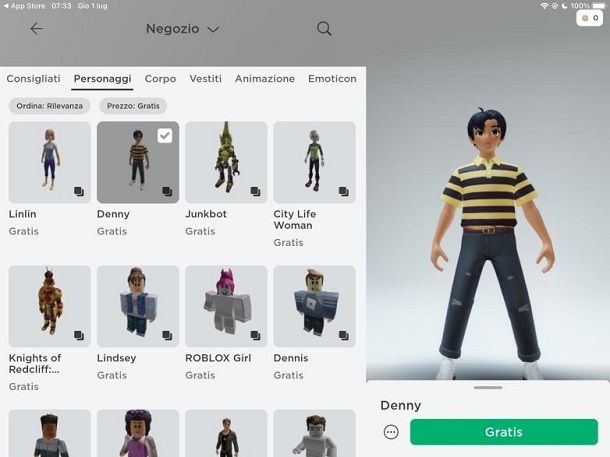Tap bundle icon on Junkbot card

(256, 191)
